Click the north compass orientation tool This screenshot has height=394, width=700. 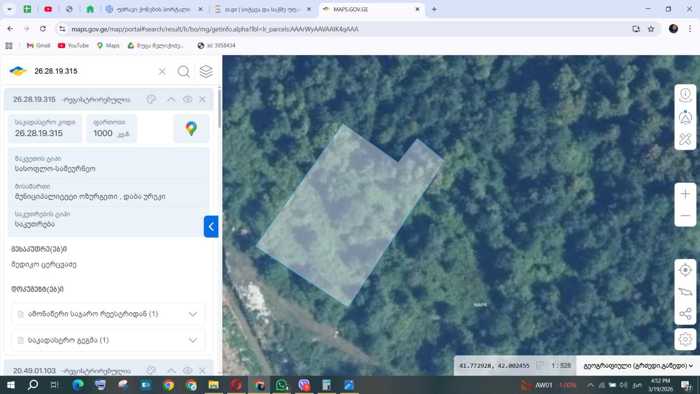(685, 117)
